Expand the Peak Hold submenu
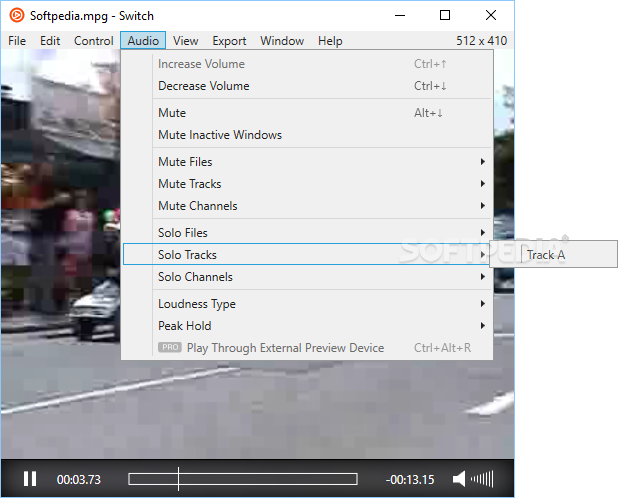Image resolution: width=618 pixels, height=498 pixels. 307,325
